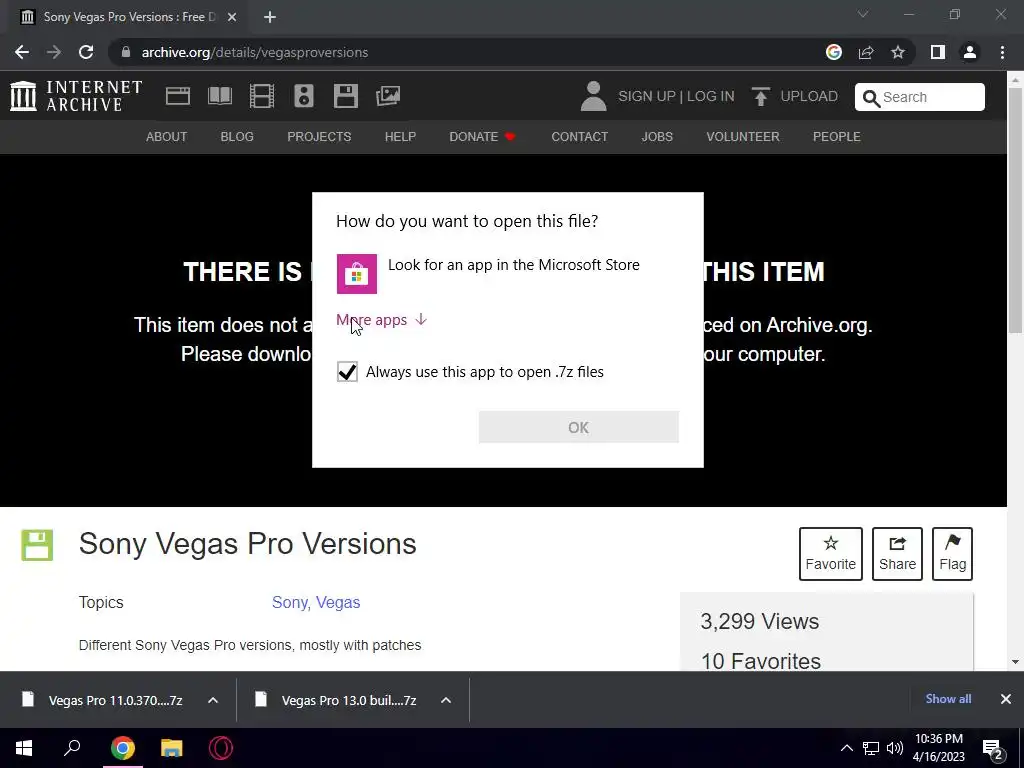Click the Favorite button
Image resolution: width=1024 pixels, height=768 pixels.
[x=831, y=554]
